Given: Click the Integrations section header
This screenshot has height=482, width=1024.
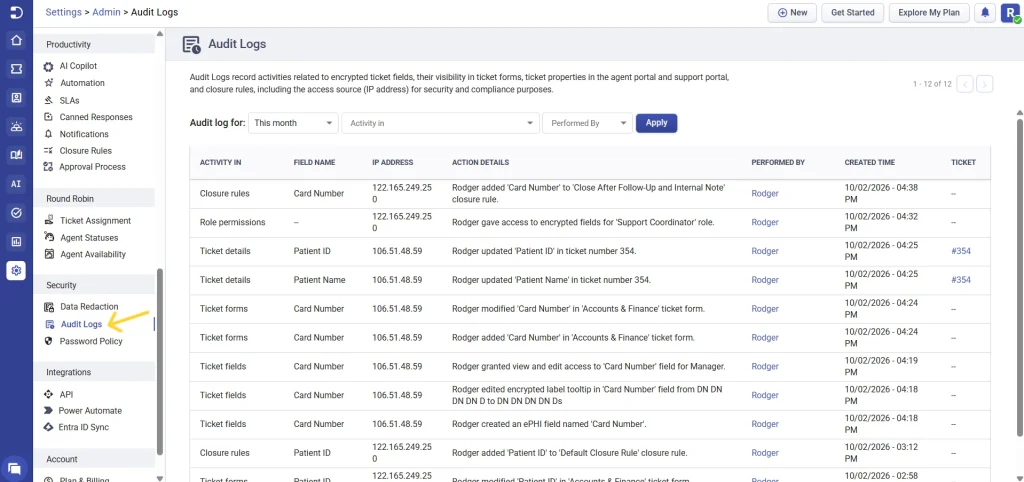Looking at the screenshot, I should pos(69,372).
